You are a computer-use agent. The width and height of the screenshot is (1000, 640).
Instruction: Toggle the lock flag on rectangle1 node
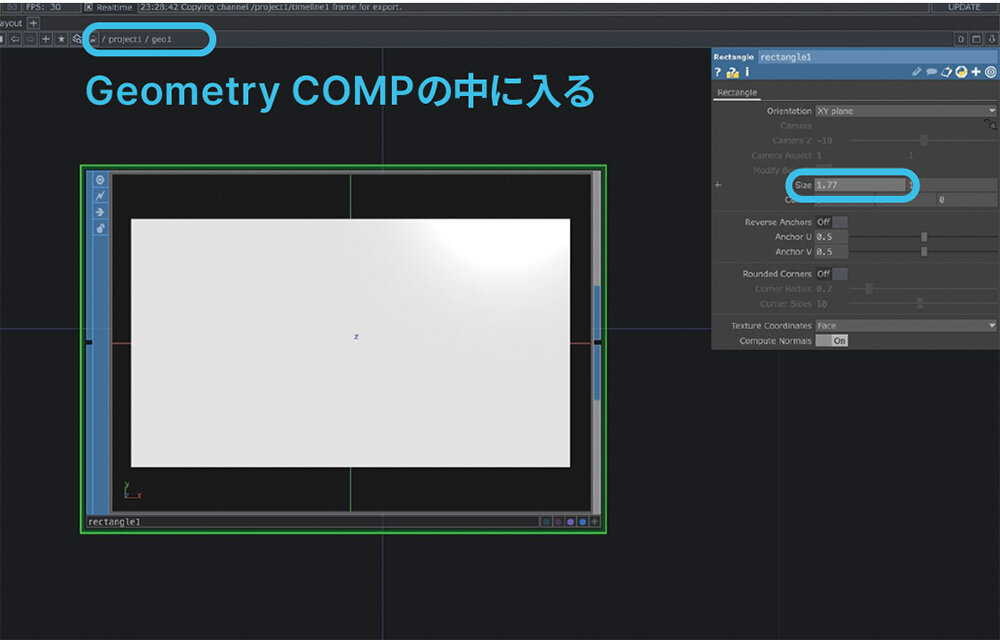point(100,229)
